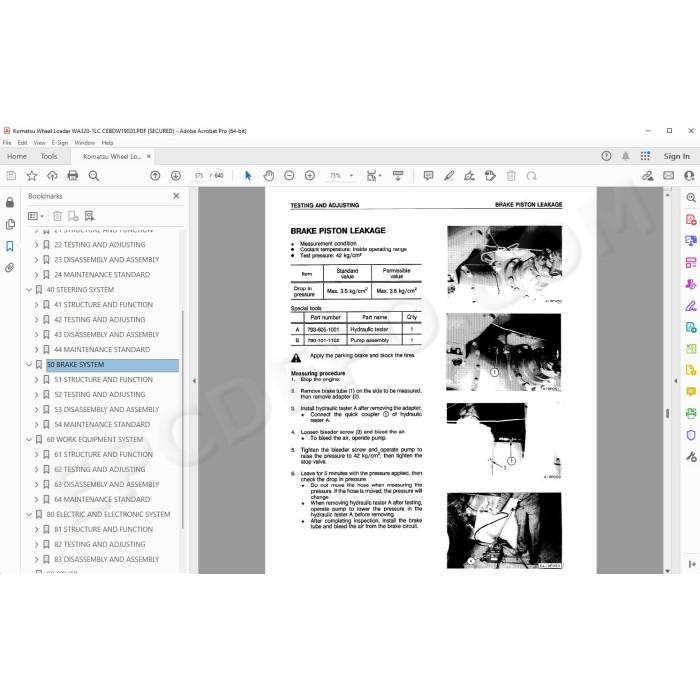
Task: Add star bookmark to the file
Action: pyautogui.click(x=32, y=176)
